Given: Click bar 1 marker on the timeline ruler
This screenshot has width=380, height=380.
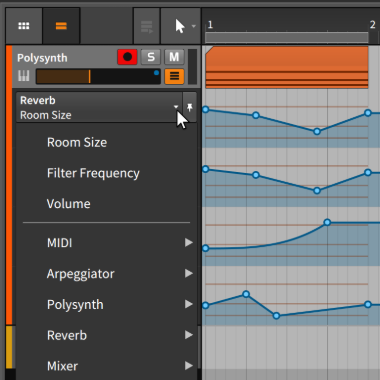Looking at the screenshot, I should (210, 25).
